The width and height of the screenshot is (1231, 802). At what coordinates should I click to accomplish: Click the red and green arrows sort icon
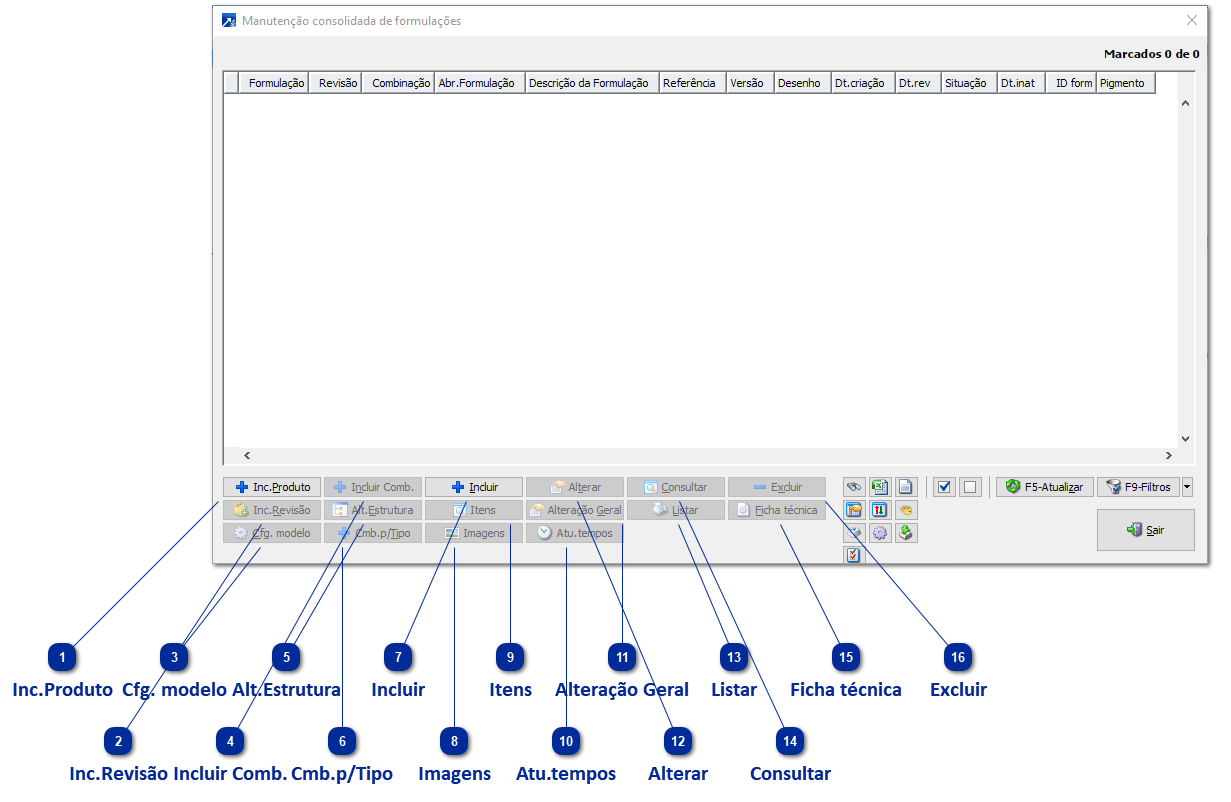[880, 510]
